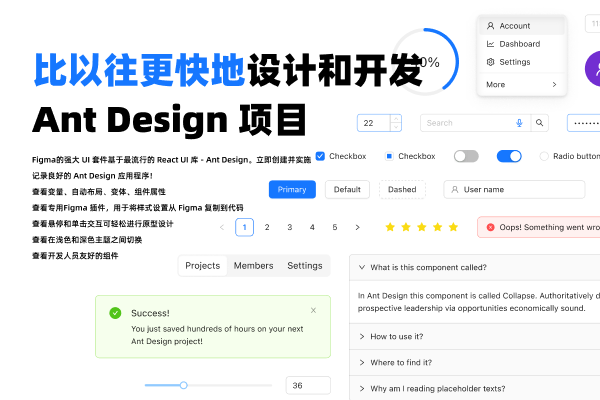Viewport: 600px width, 400px height.
Task: Go to page 2 in pagination
Action: (267, 227)
